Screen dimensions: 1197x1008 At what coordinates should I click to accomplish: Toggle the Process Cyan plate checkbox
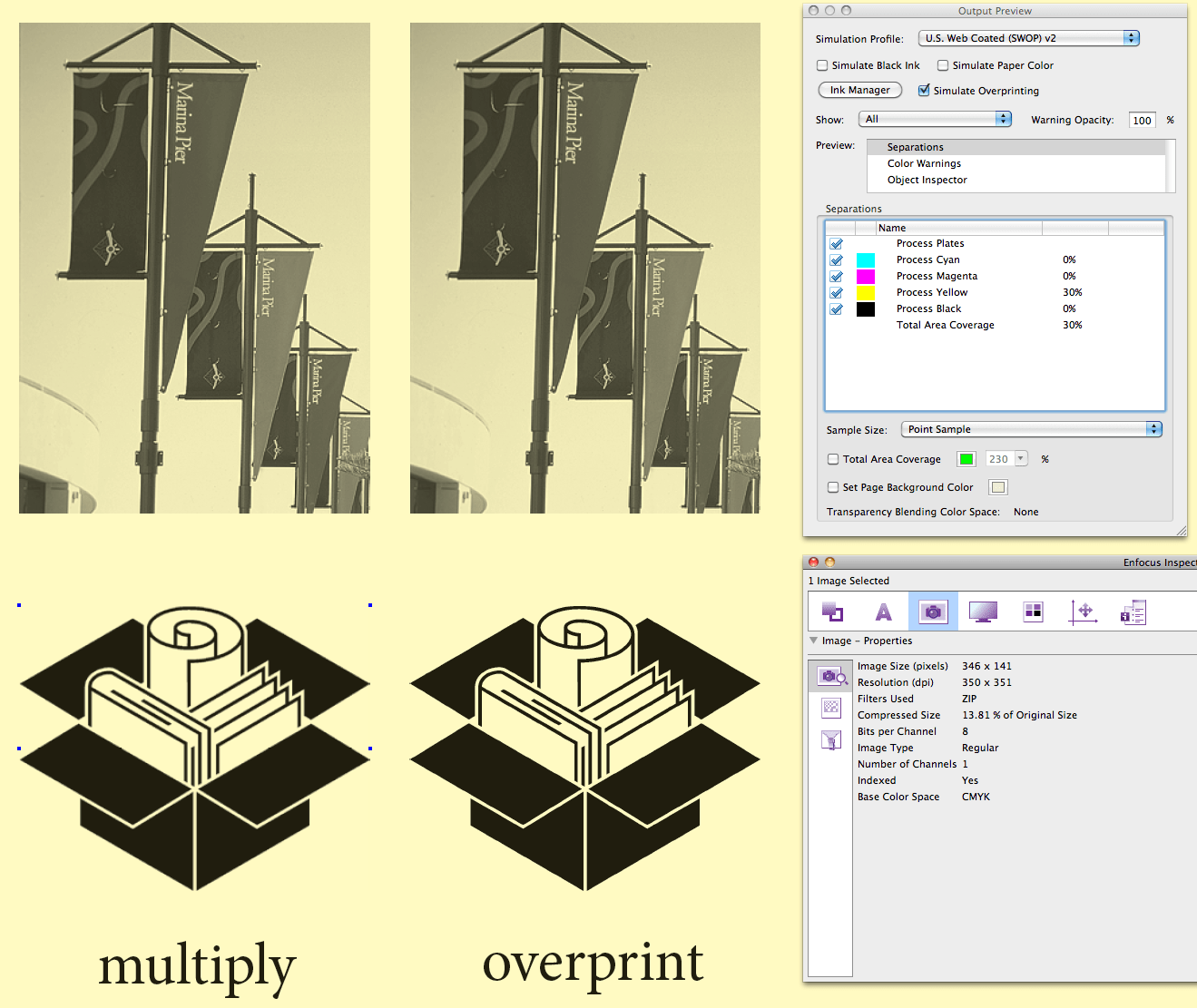[x=837, y=260]
